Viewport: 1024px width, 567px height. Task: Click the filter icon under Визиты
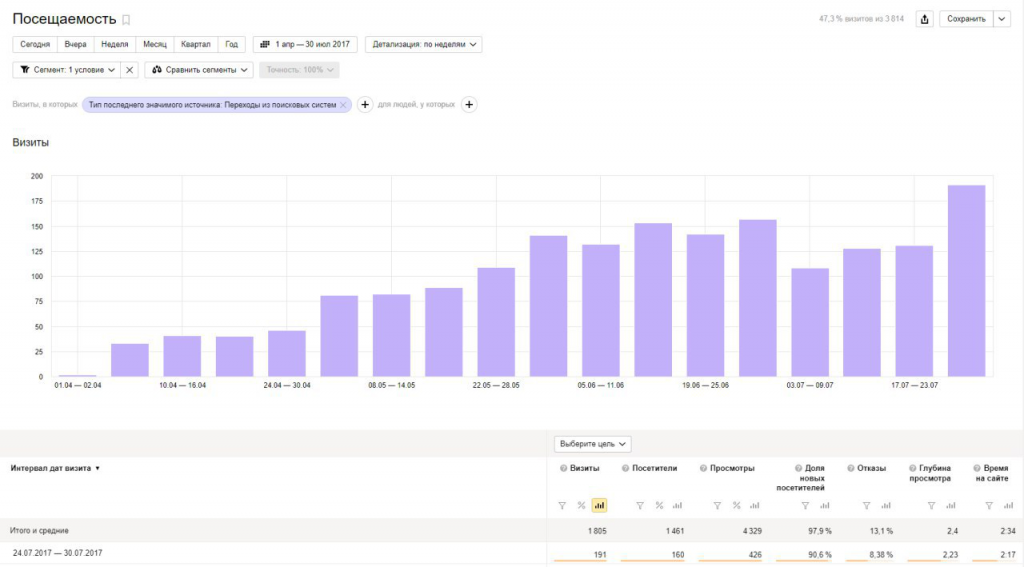[x=562, y=506]
